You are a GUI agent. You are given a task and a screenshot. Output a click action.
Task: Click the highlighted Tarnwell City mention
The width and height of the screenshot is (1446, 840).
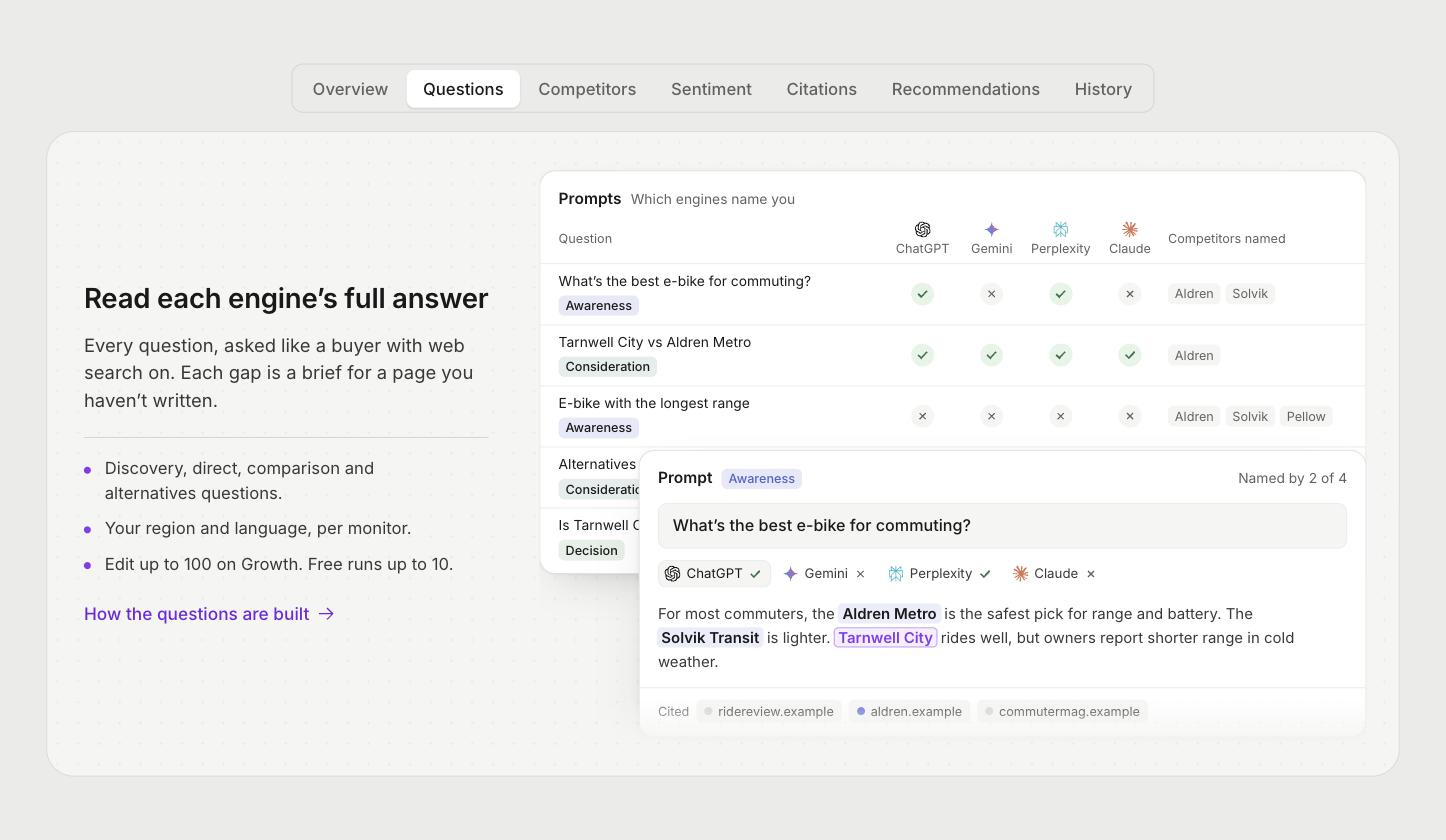pos(885,638)
